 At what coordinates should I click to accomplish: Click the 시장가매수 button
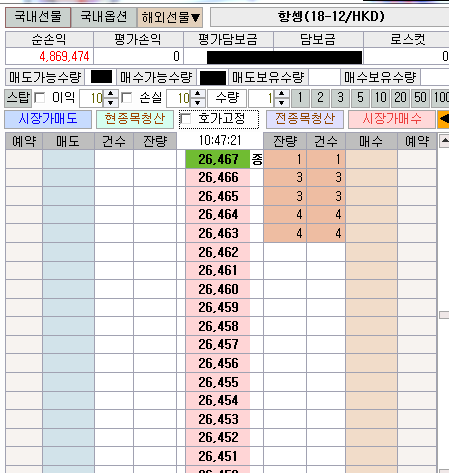392,119
